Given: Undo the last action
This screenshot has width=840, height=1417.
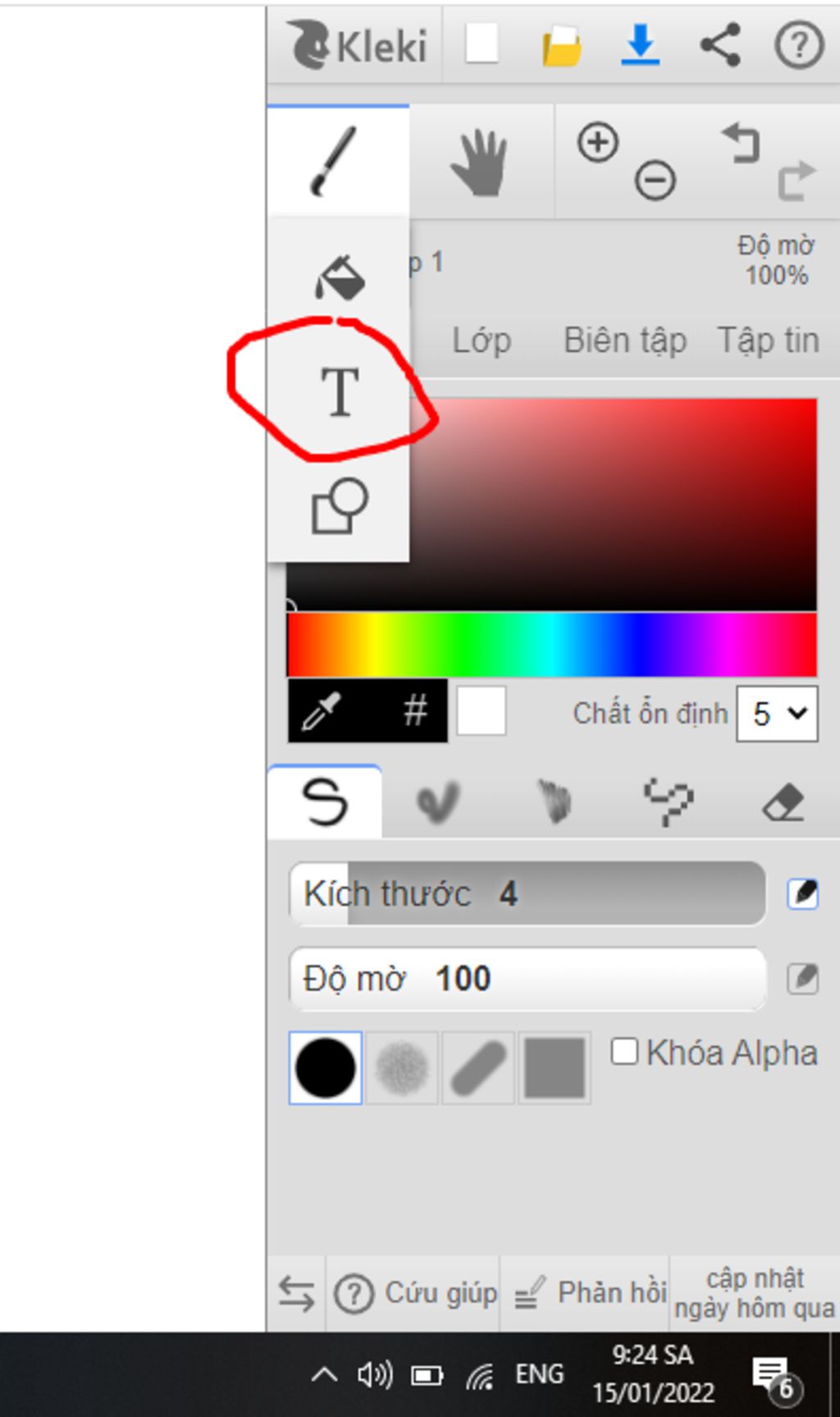Looking at the screenshot, I should 741,143.
